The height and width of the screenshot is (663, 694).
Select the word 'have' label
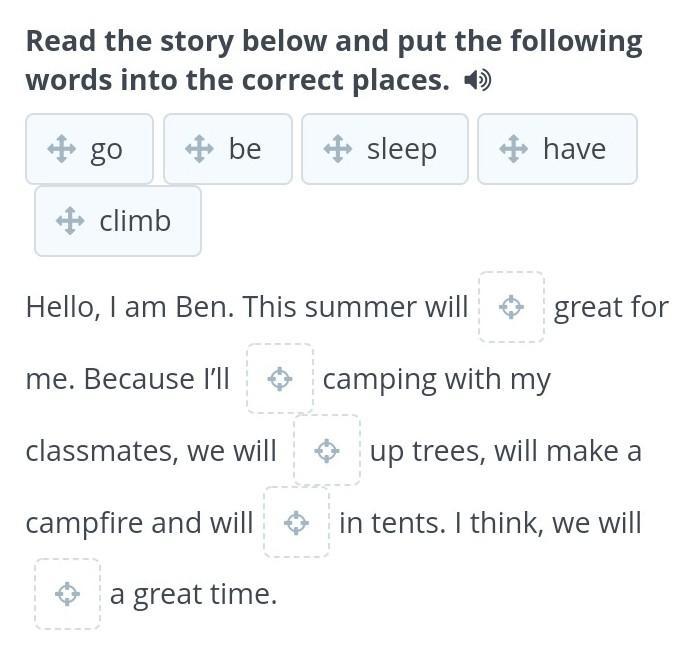click(x=574, y=149)
